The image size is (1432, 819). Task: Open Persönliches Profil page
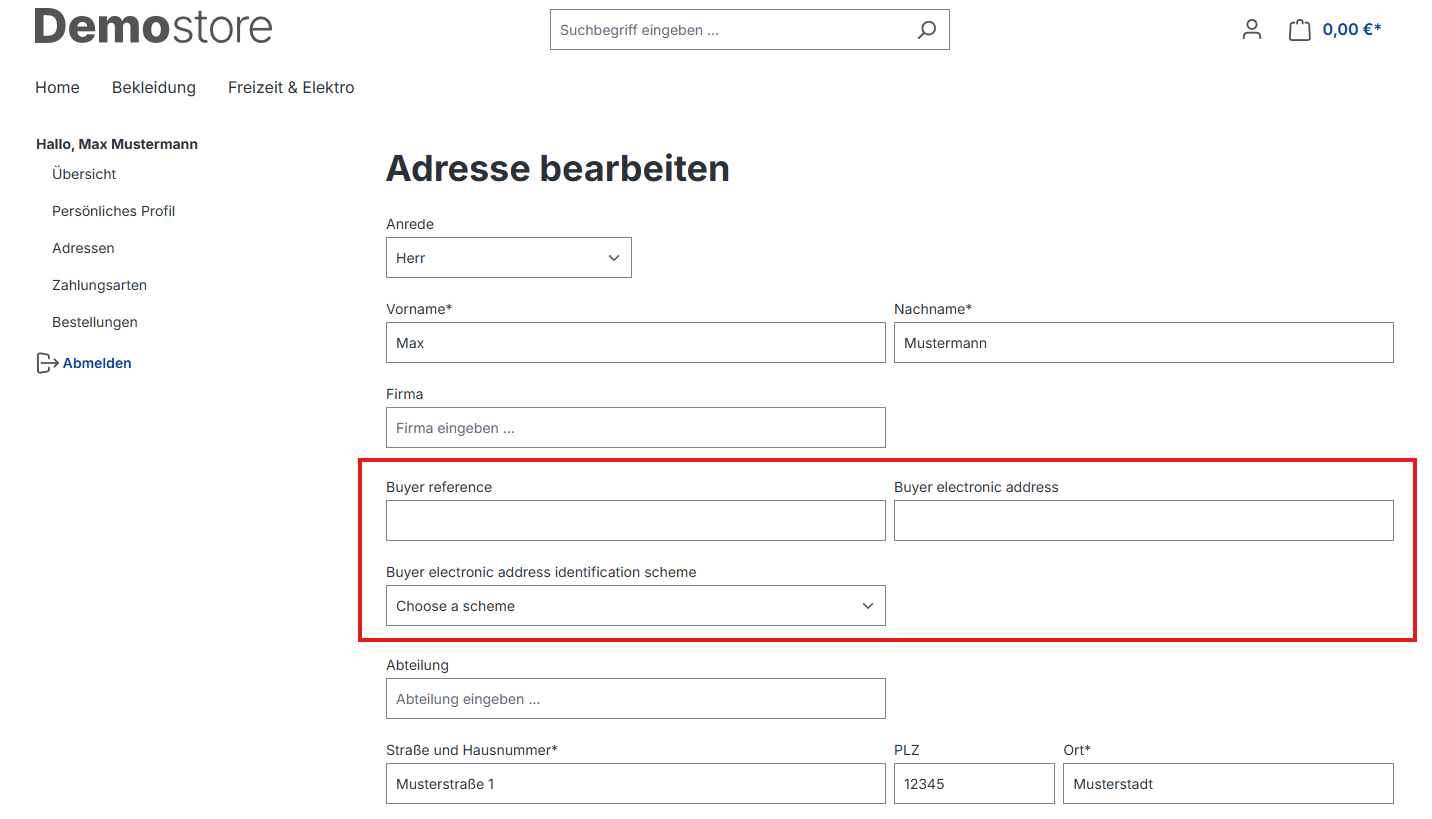[113, 211]
